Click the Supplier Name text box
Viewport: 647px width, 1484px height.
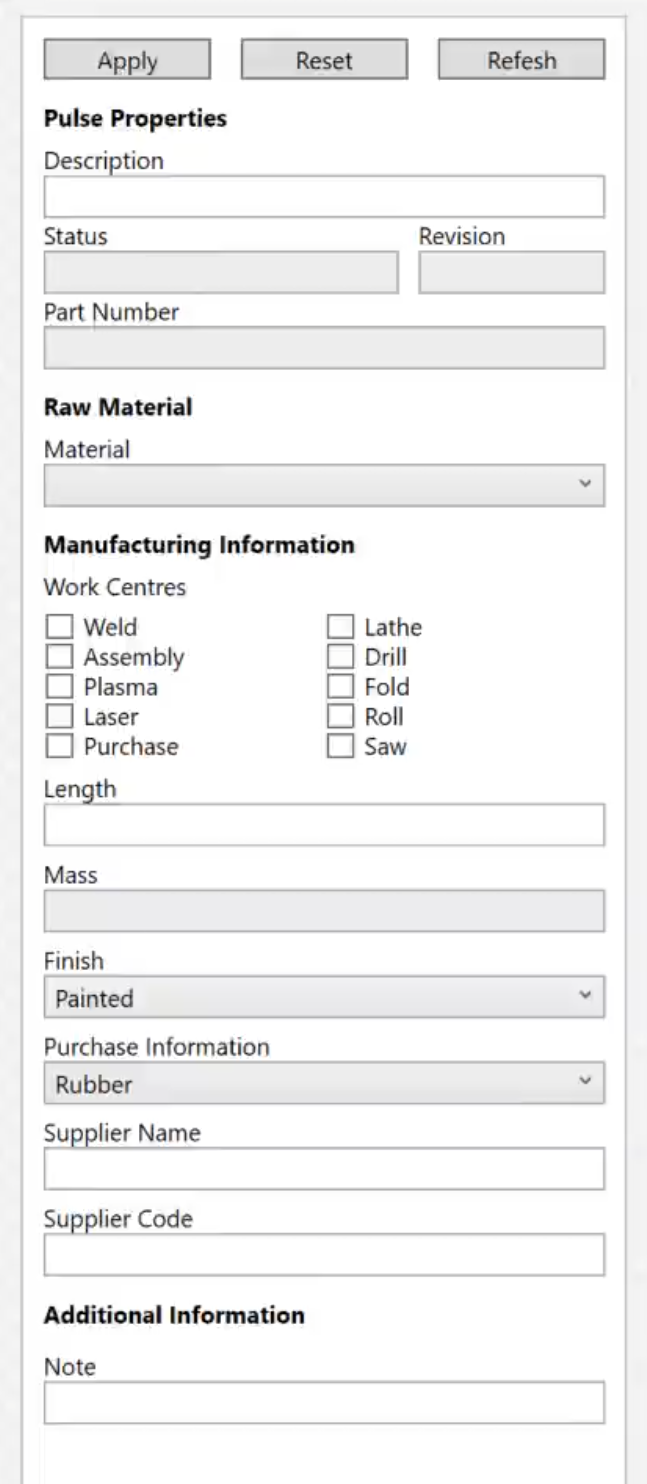pos(324,1169)
